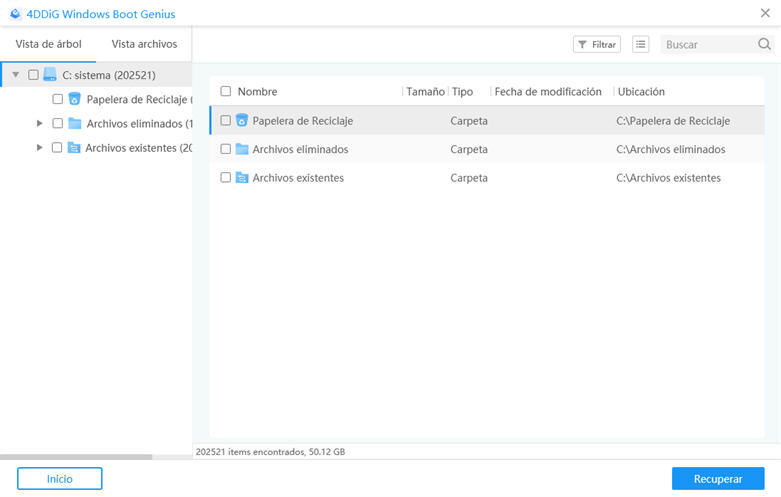Collapse the C: sistema tree node
Viewport: 781px width, 497px height.
click(x=15, y=75)
